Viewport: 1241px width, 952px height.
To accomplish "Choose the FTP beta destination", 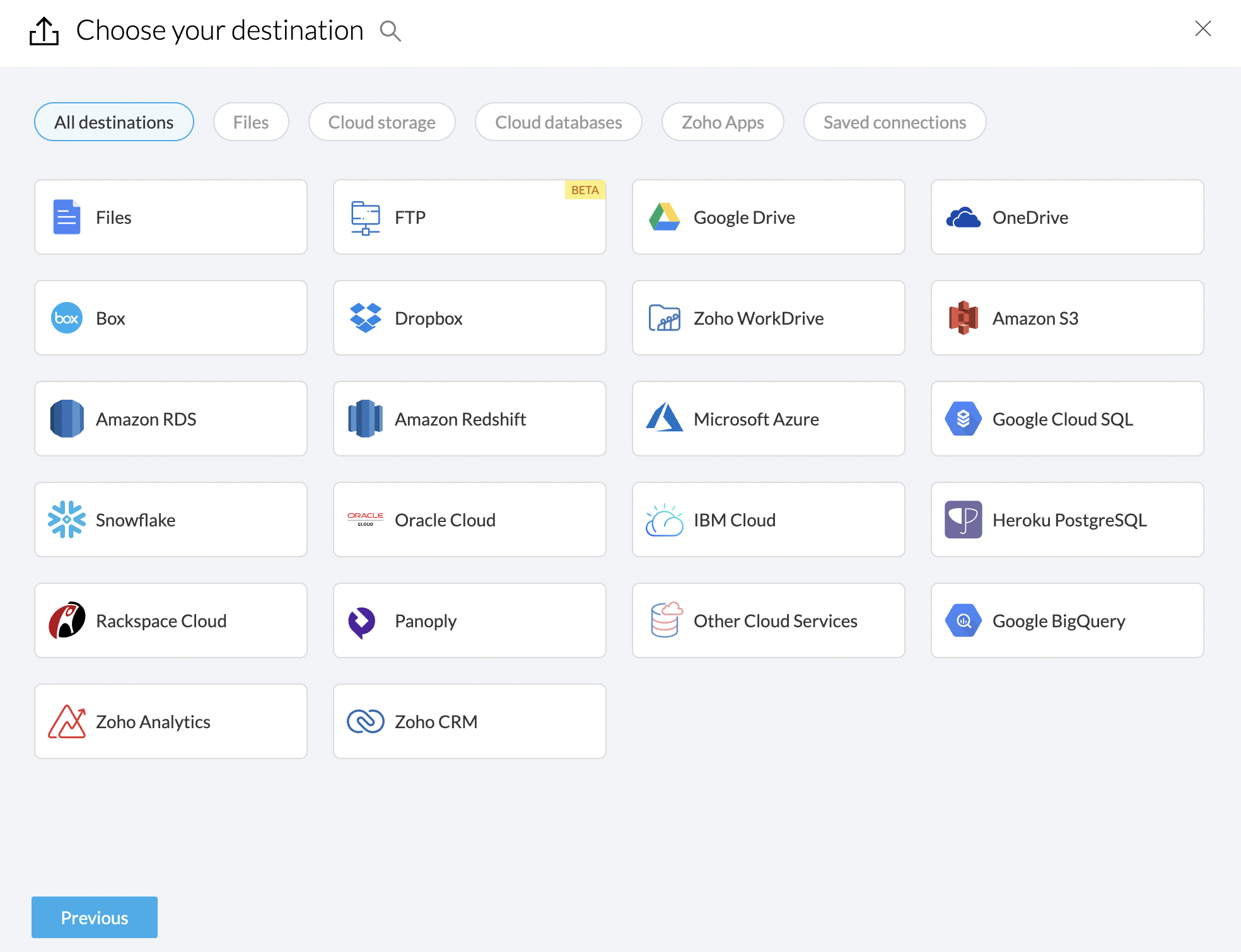I will 469,218.
